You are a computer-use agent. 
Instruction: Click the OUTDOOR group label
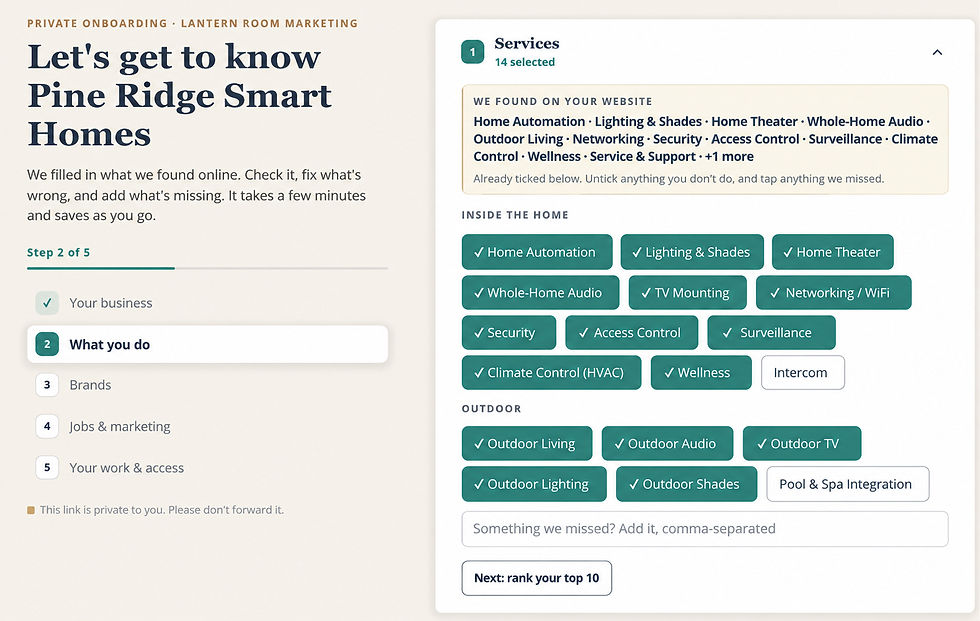tap(491, 409)
